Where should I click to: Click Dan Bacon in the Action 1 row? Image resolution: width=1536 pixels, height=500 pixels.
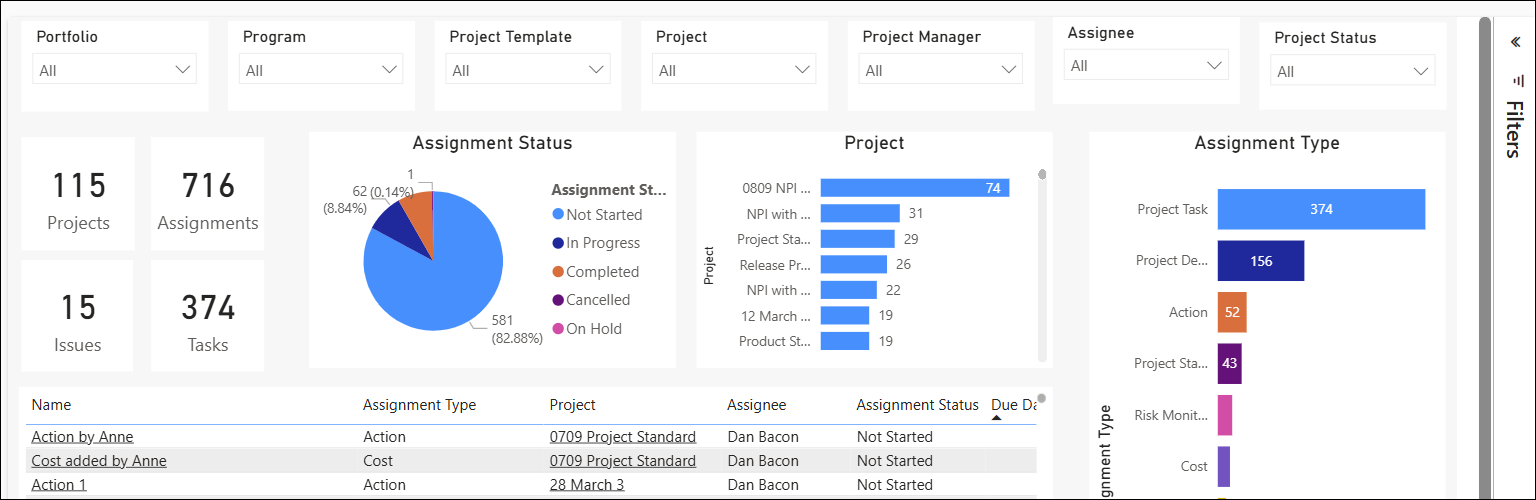point(763,485)
